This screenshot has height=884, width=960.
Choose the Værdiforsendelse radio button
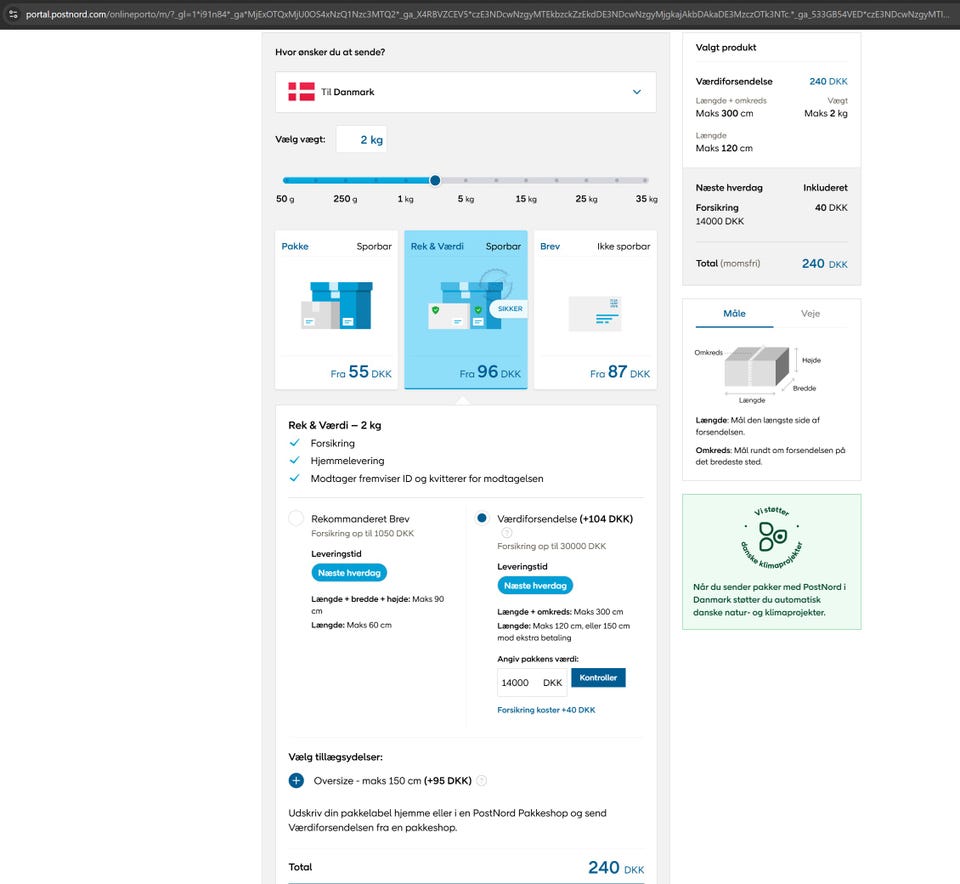[482, 519]
